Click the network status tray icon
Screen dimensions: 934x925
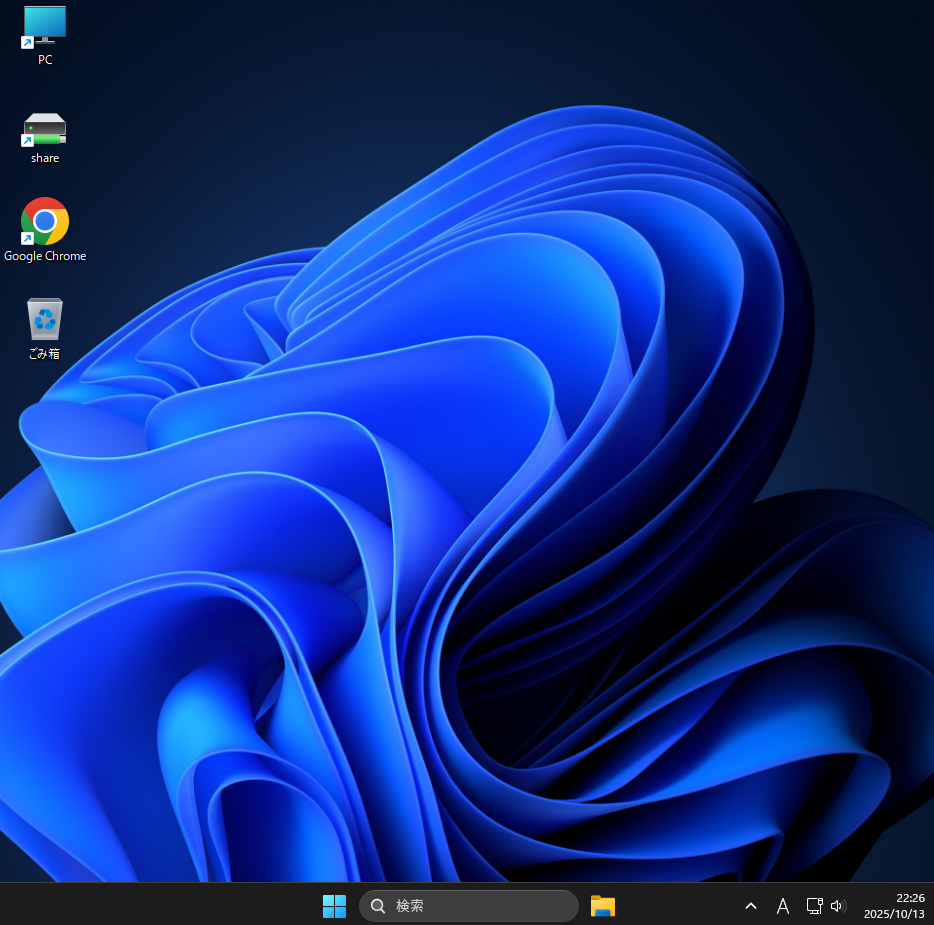tap(814, 906)
